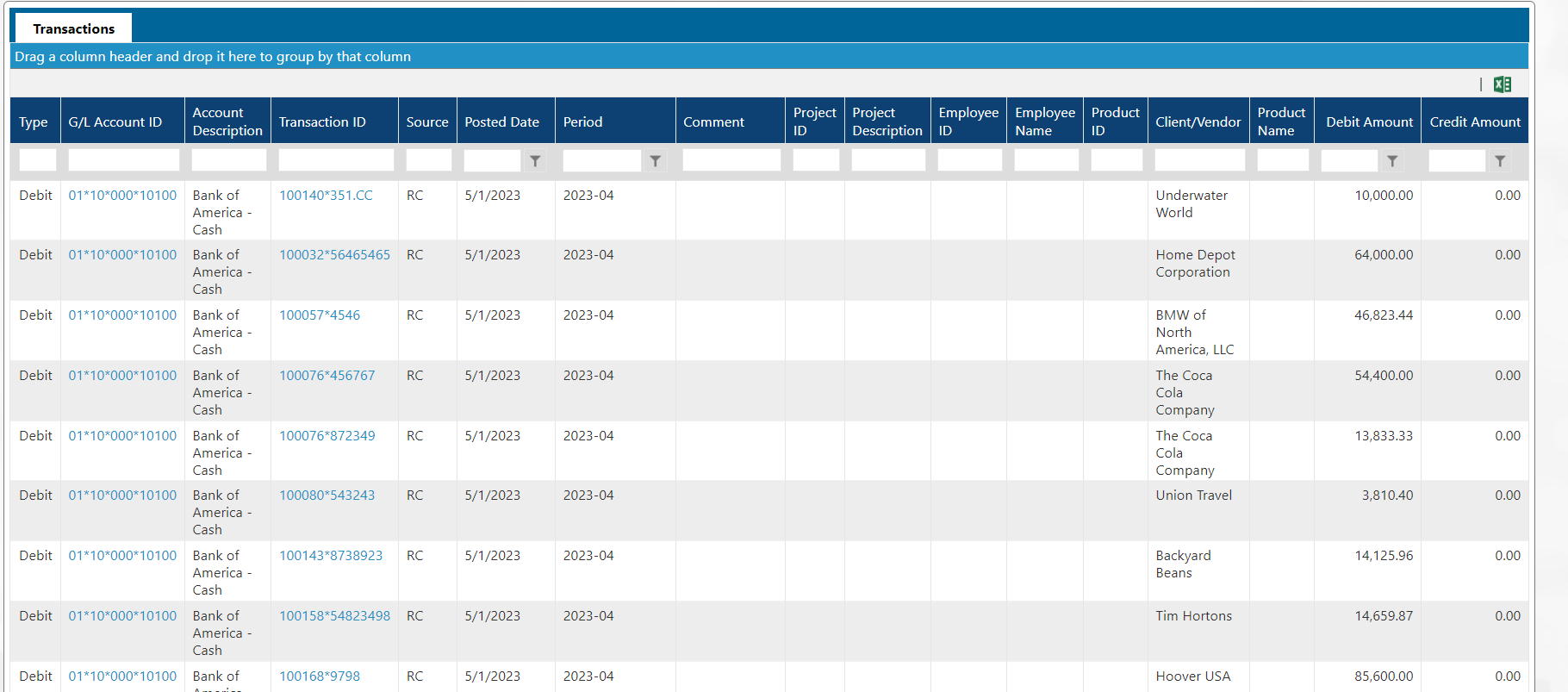The width and height of the screenshot is (1568, 692).
Task: Open the Debit Amount filter icon
Action: click(1392, 161)
